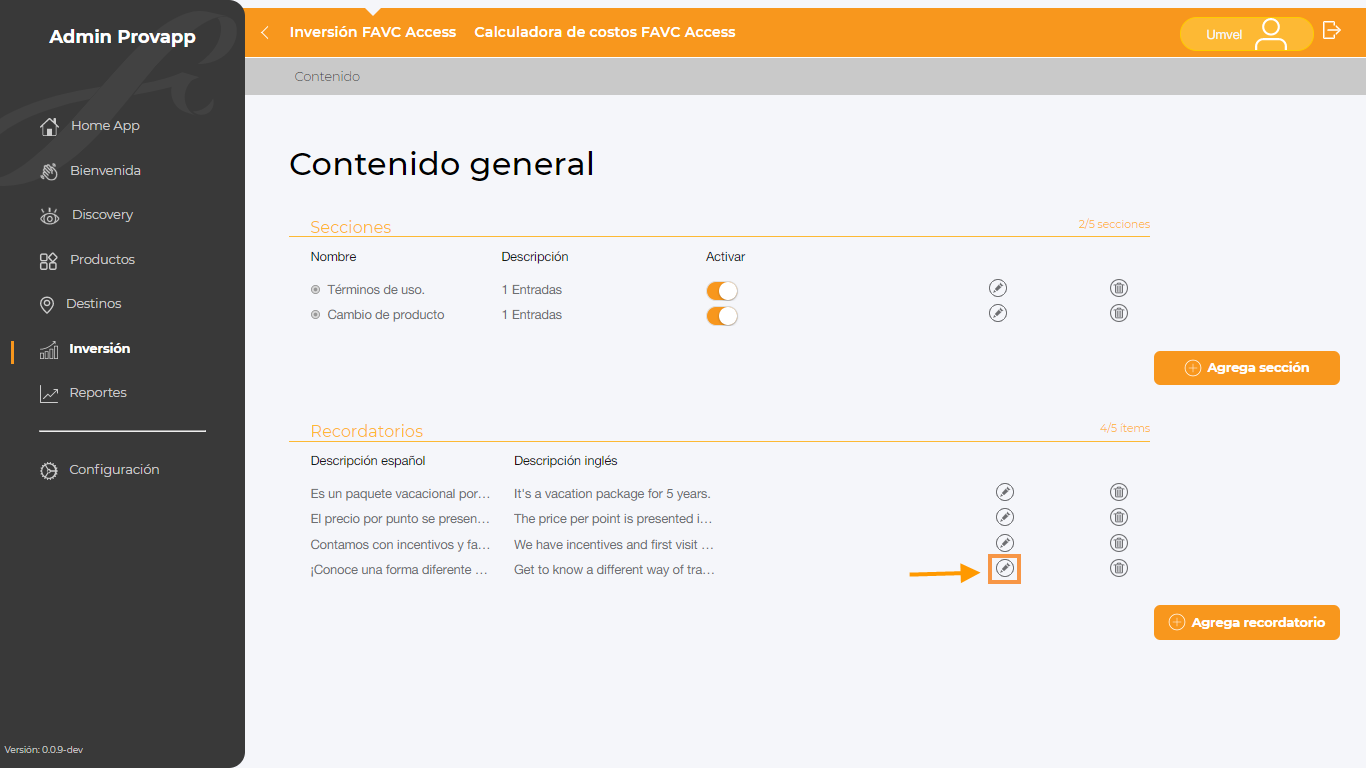
Task: Click the 'We have incentives and first visit' text
Action: point(614,545)
